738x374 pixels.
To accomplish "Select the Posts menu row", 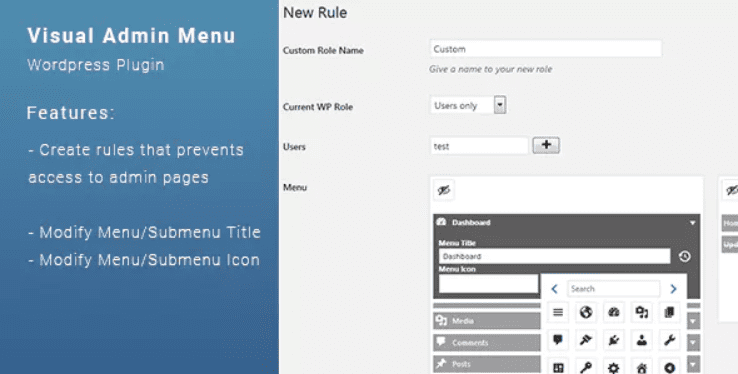I will tap(487, 364).
